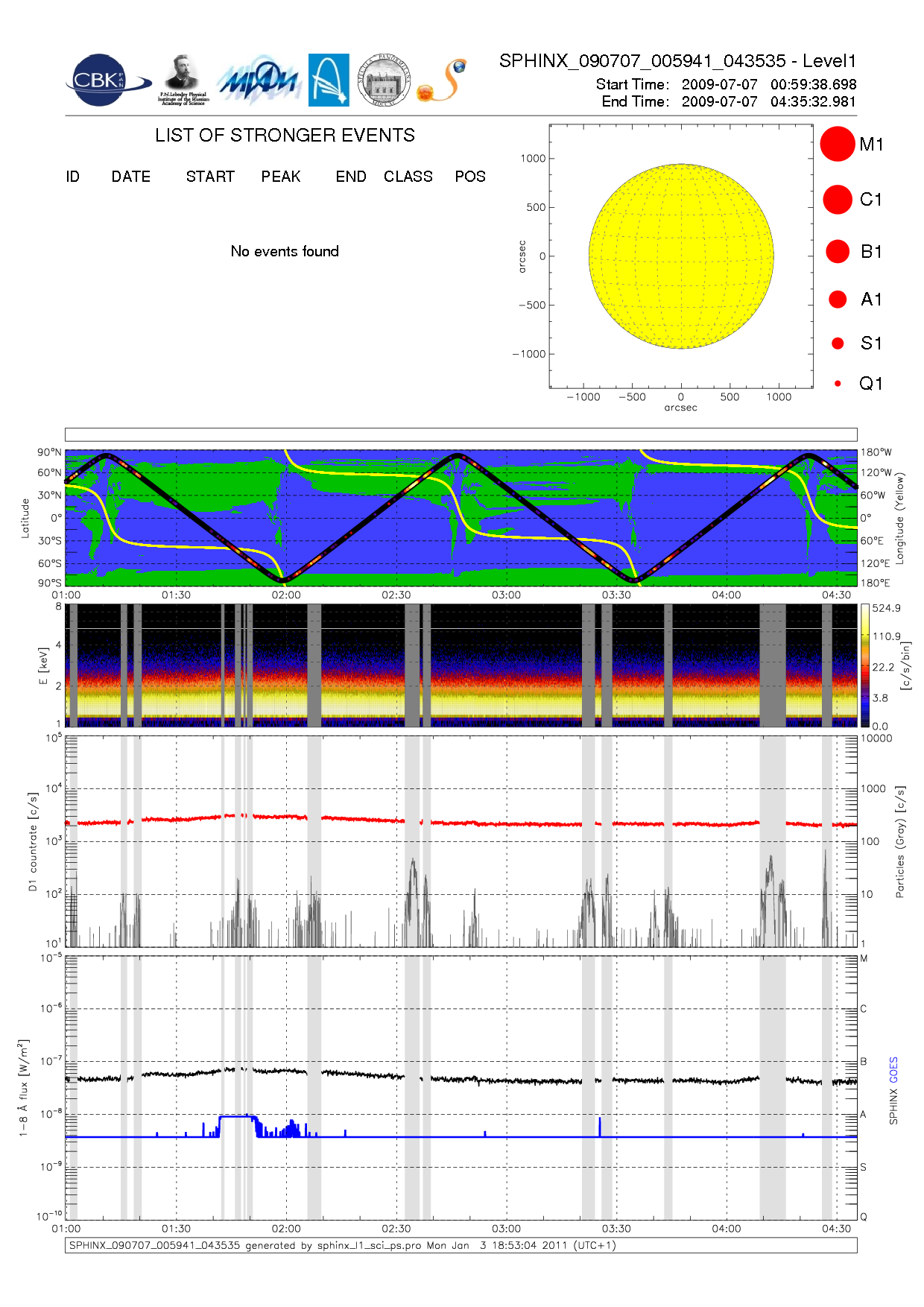Click the orange S sun-earth logo
The image size is (924, 1307).
[443, 80]
